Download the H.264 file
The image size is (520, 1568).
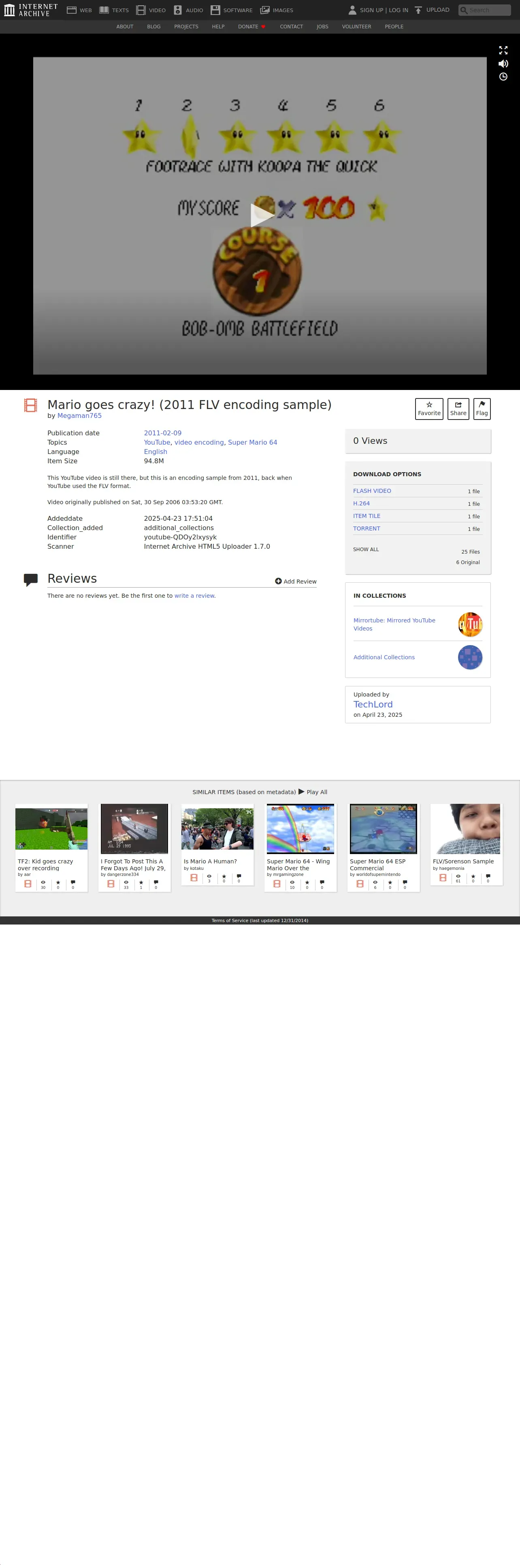coord(361,503)
